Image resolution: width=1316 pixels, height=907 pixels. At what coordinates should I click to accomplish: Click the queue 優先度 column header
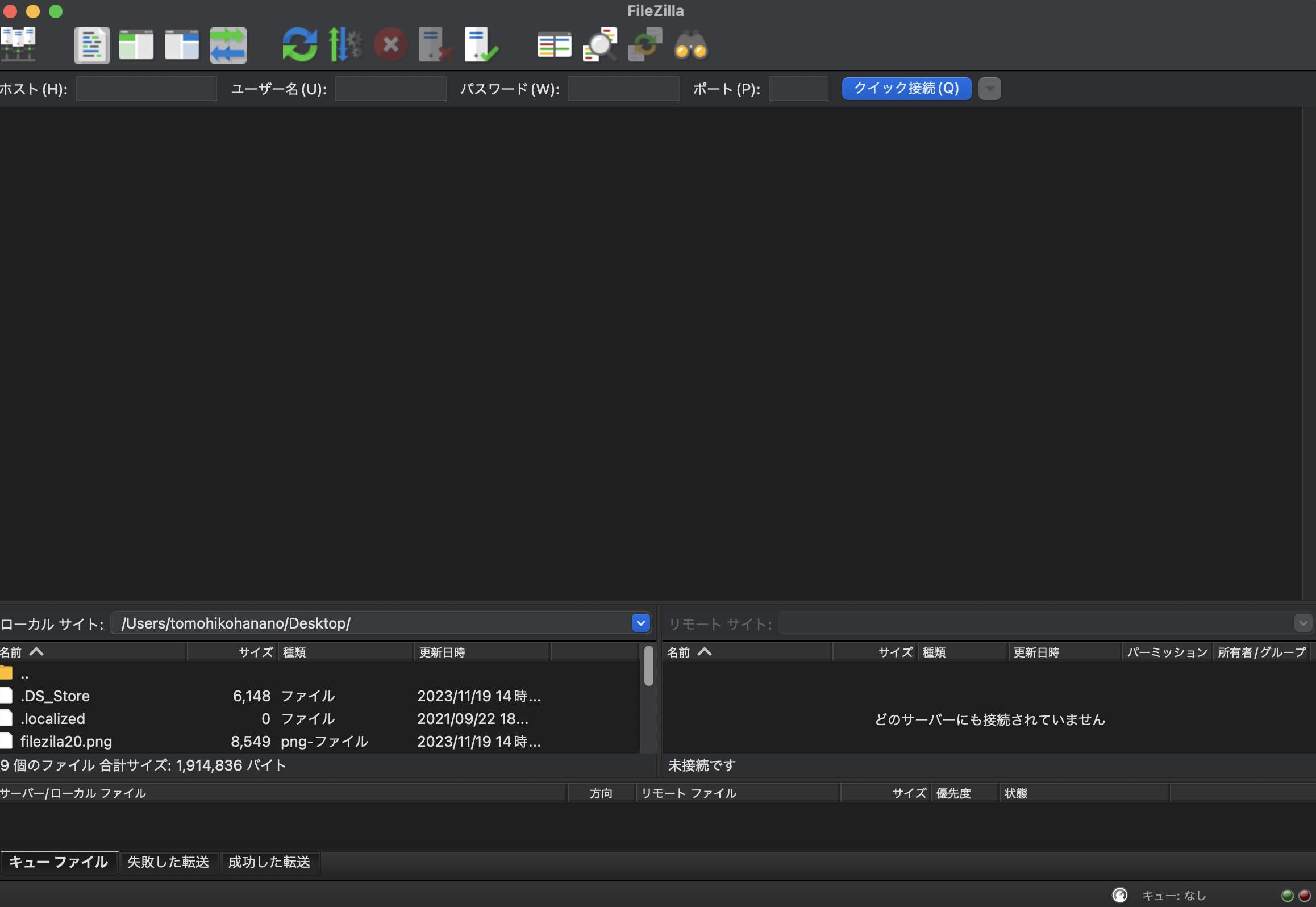(x=965, y=793)
